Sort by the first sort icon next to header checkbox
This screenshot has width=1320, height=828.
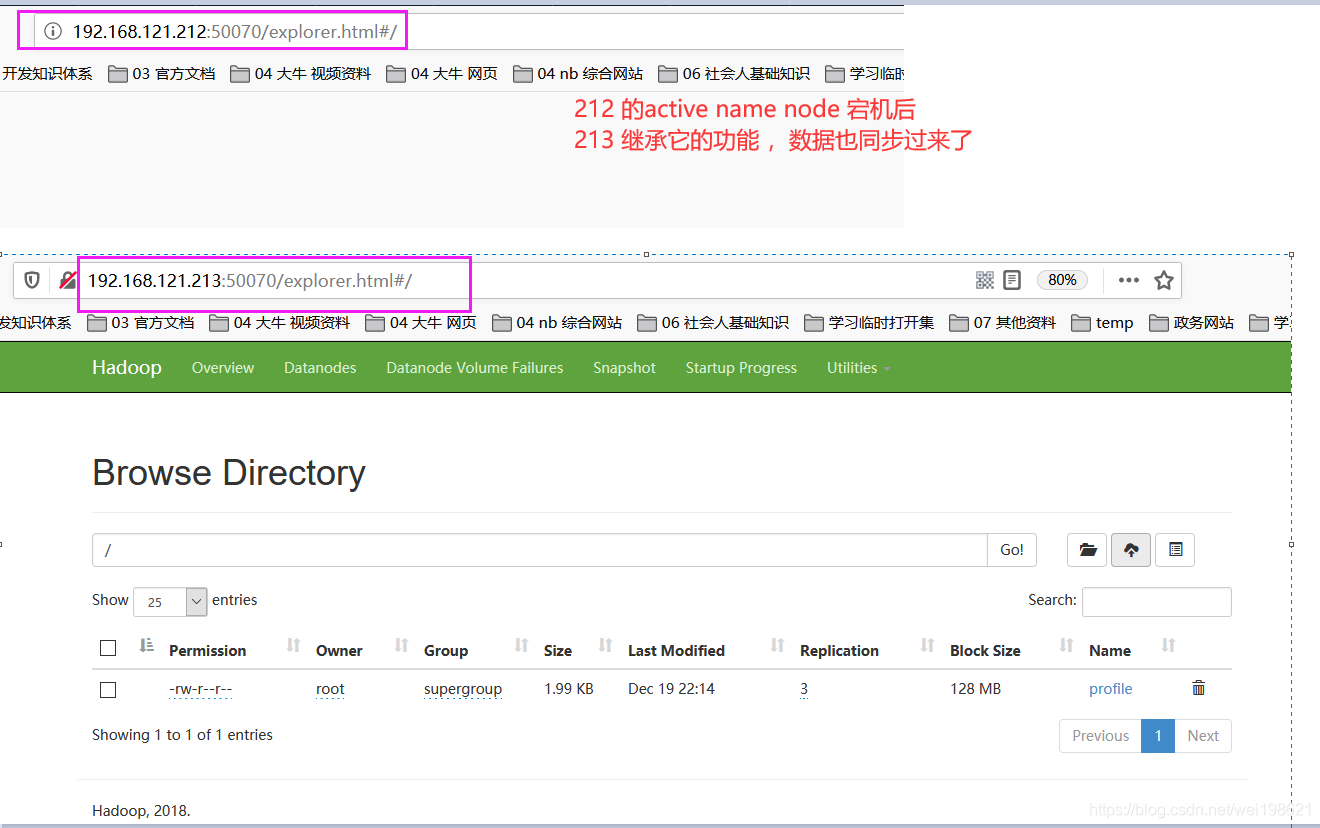coord(147,646)
